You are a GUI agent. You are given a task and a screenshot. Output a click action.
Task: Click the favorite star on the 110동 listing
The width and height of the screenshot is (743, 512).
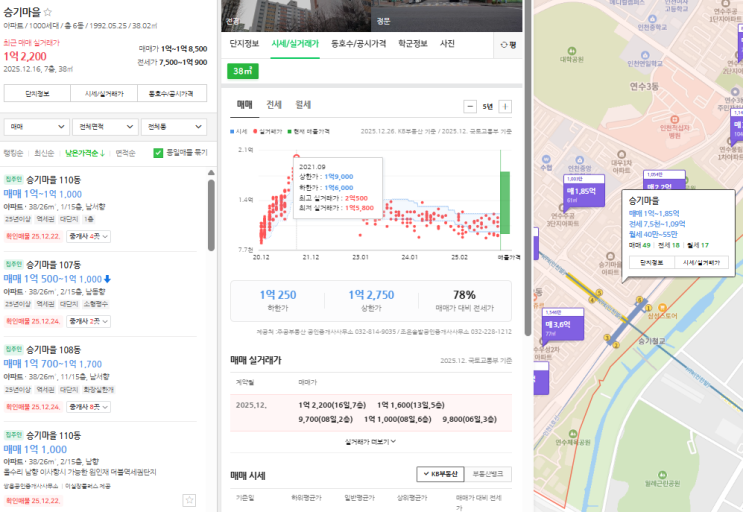point(189,500)
